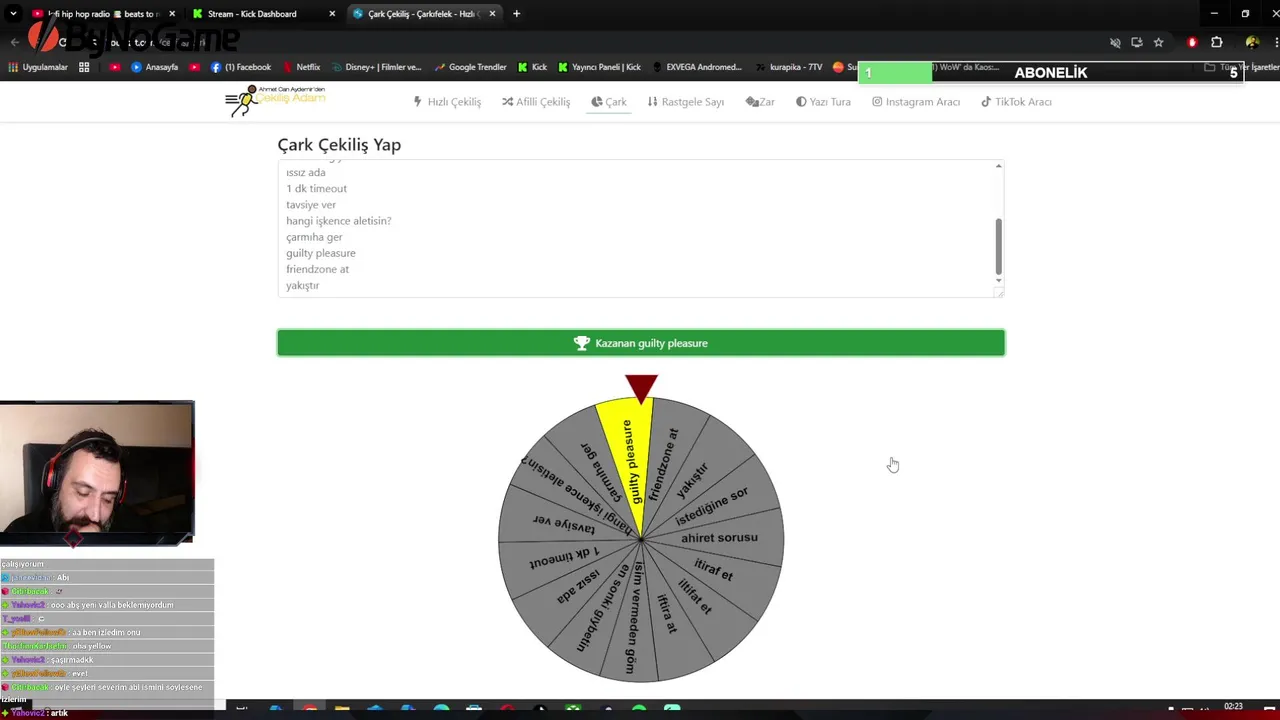Expand the tab search dropdown arrow
This screenshot has height=720, width=1280.
(13, 14)
